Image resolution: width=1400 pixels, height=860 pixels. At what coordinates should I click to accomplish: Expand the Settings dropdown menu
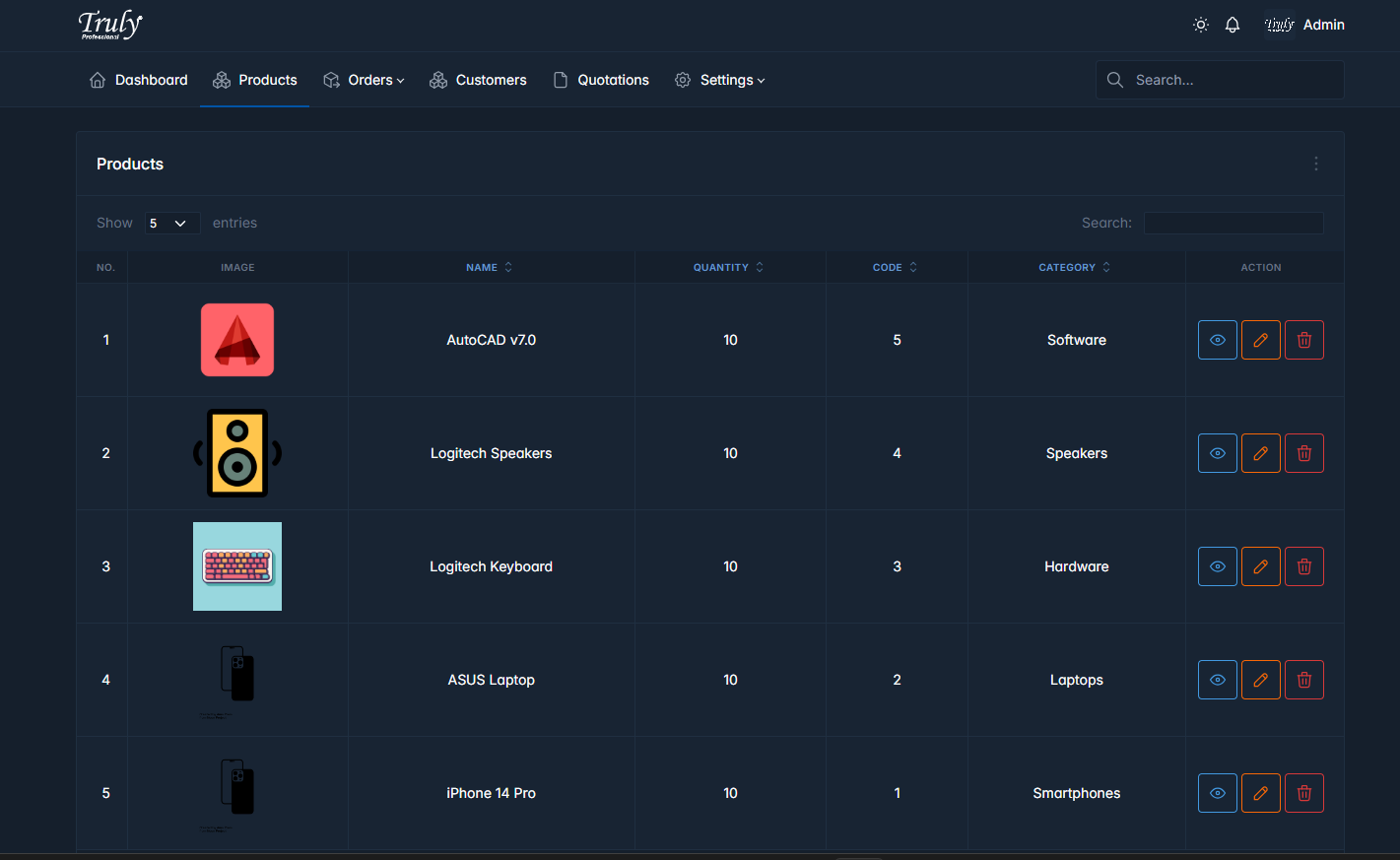(720, 80)
